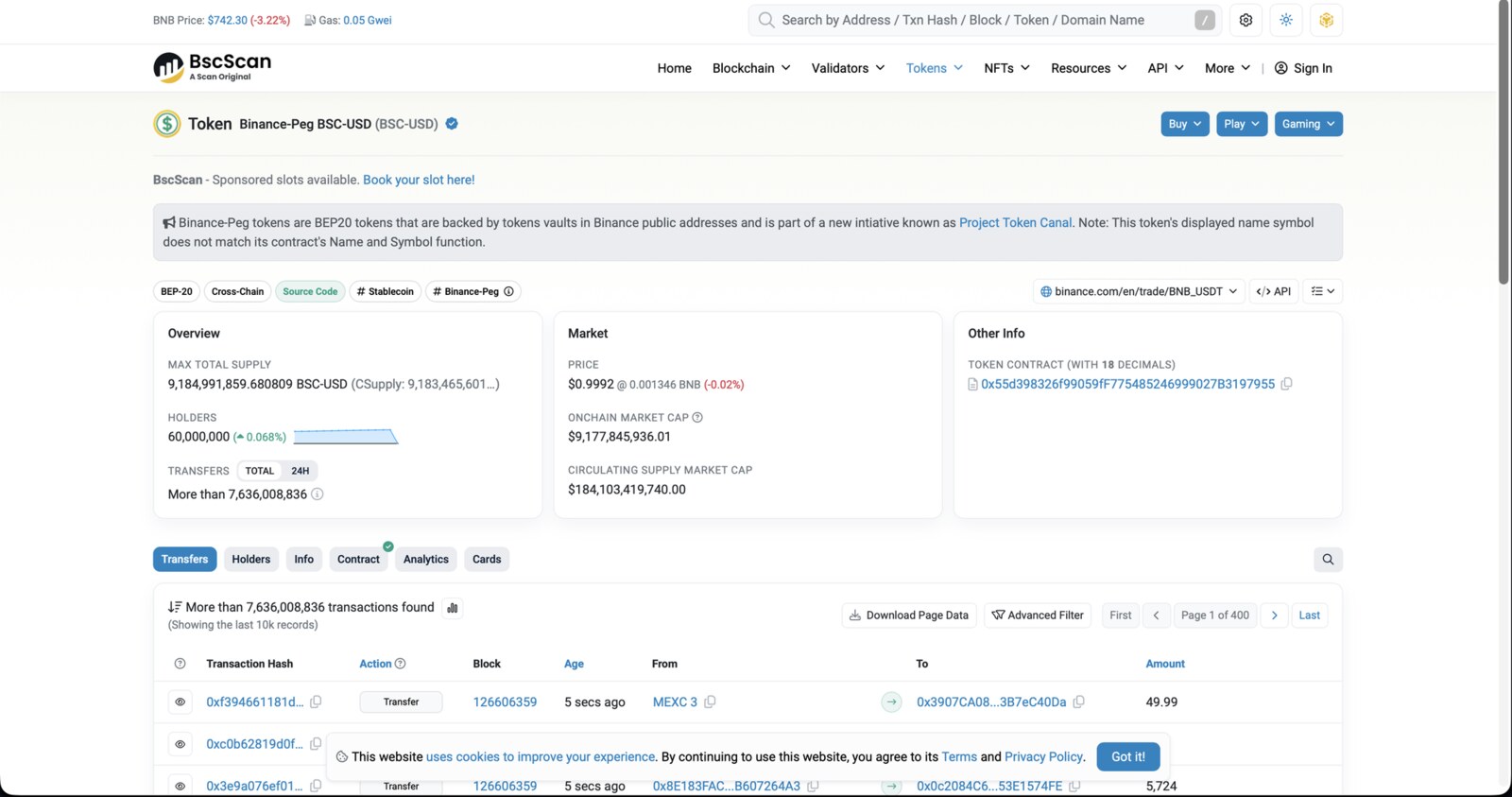
Task: Open the Play dropdown
Action: (x=1242, y=124)
